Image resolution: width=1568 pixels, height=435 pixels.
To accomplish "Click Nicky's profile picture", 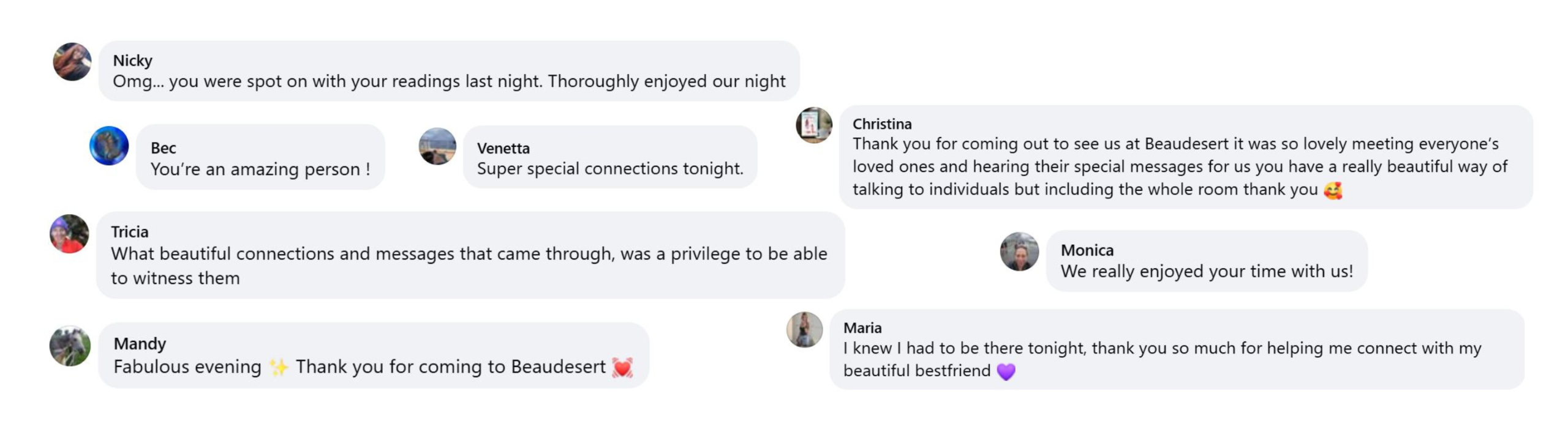I will [x=72, y=62].
